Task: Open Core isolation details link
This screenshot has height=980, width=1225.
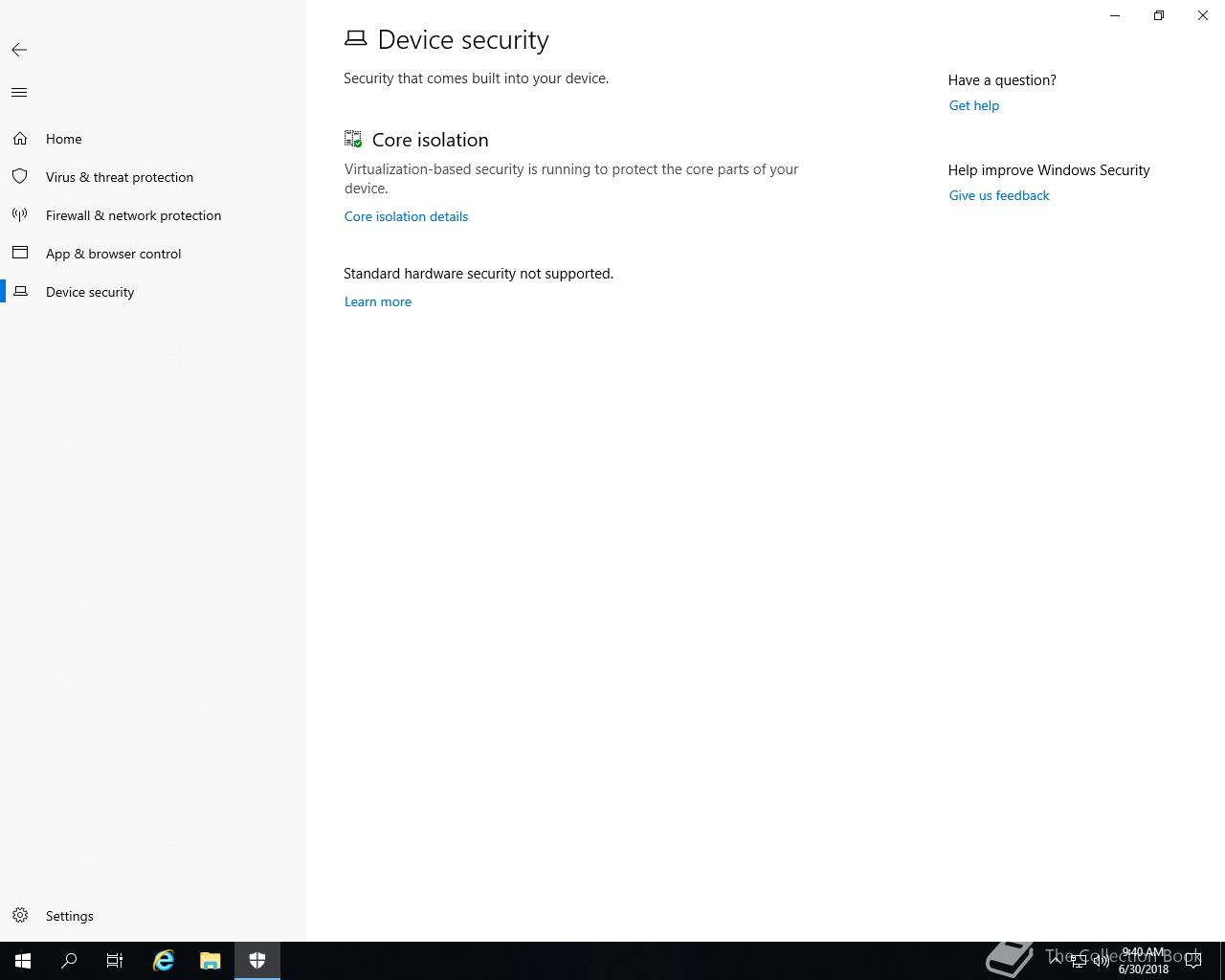Action: point(406,216)
